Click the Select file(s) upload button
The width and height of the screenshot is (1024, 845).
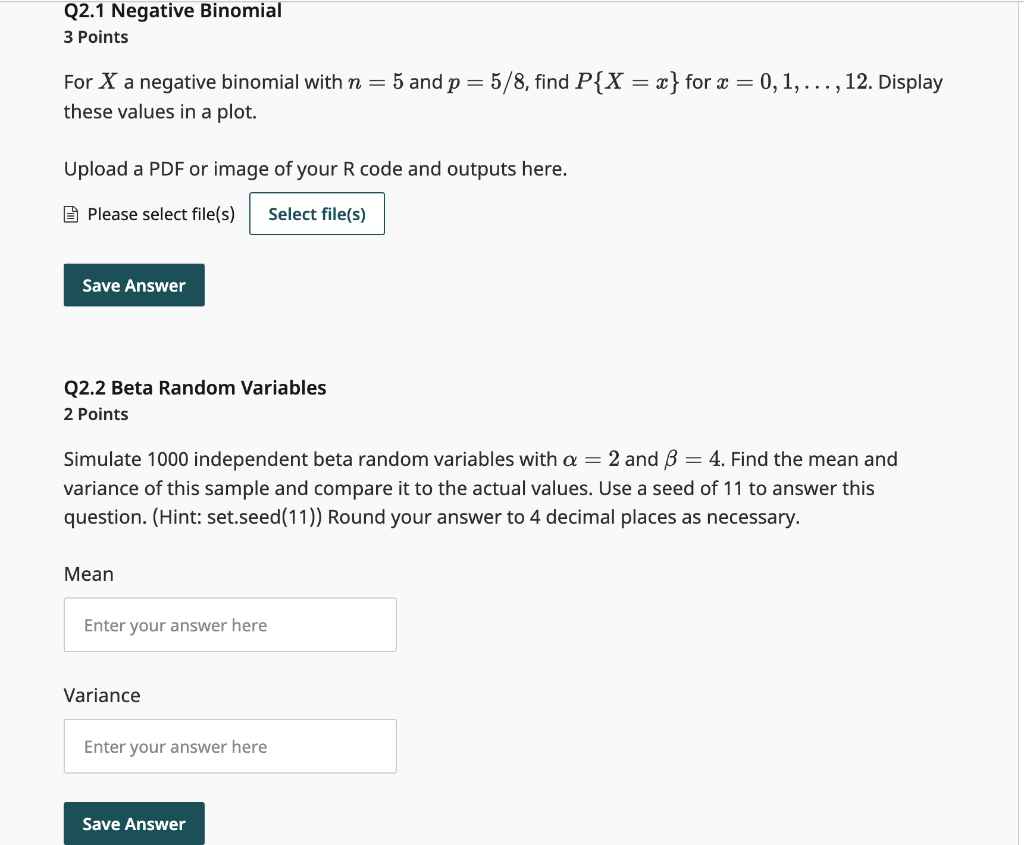(x=316, y=213)
